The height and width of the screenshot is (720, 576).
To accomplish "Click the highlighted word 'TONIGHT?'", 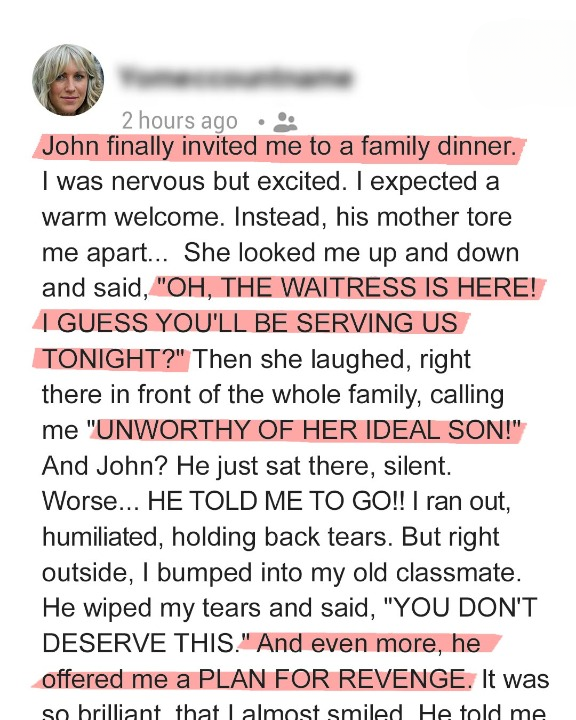I will click(113, 359).
